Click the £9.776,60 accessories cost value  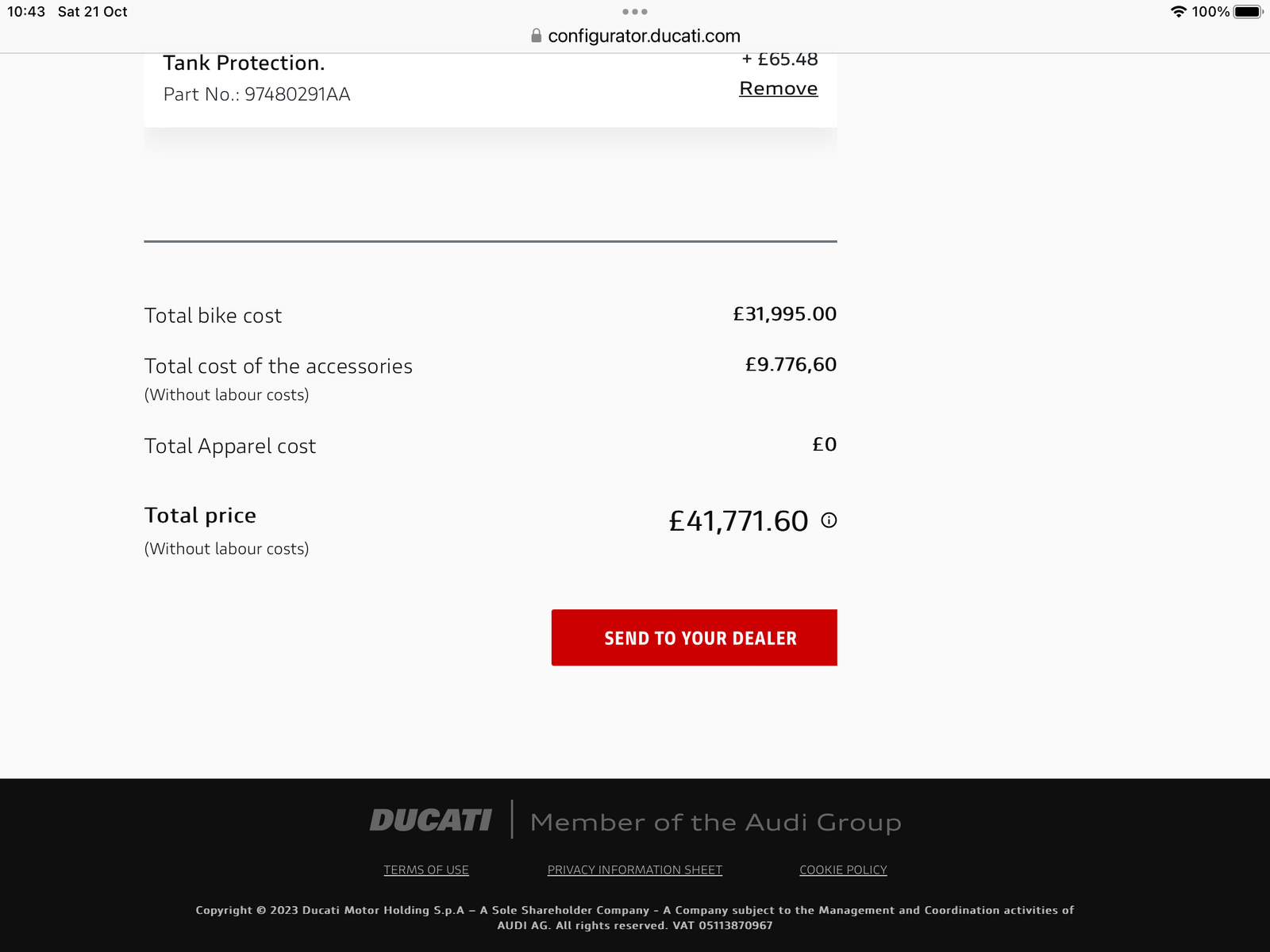point(791,365)
